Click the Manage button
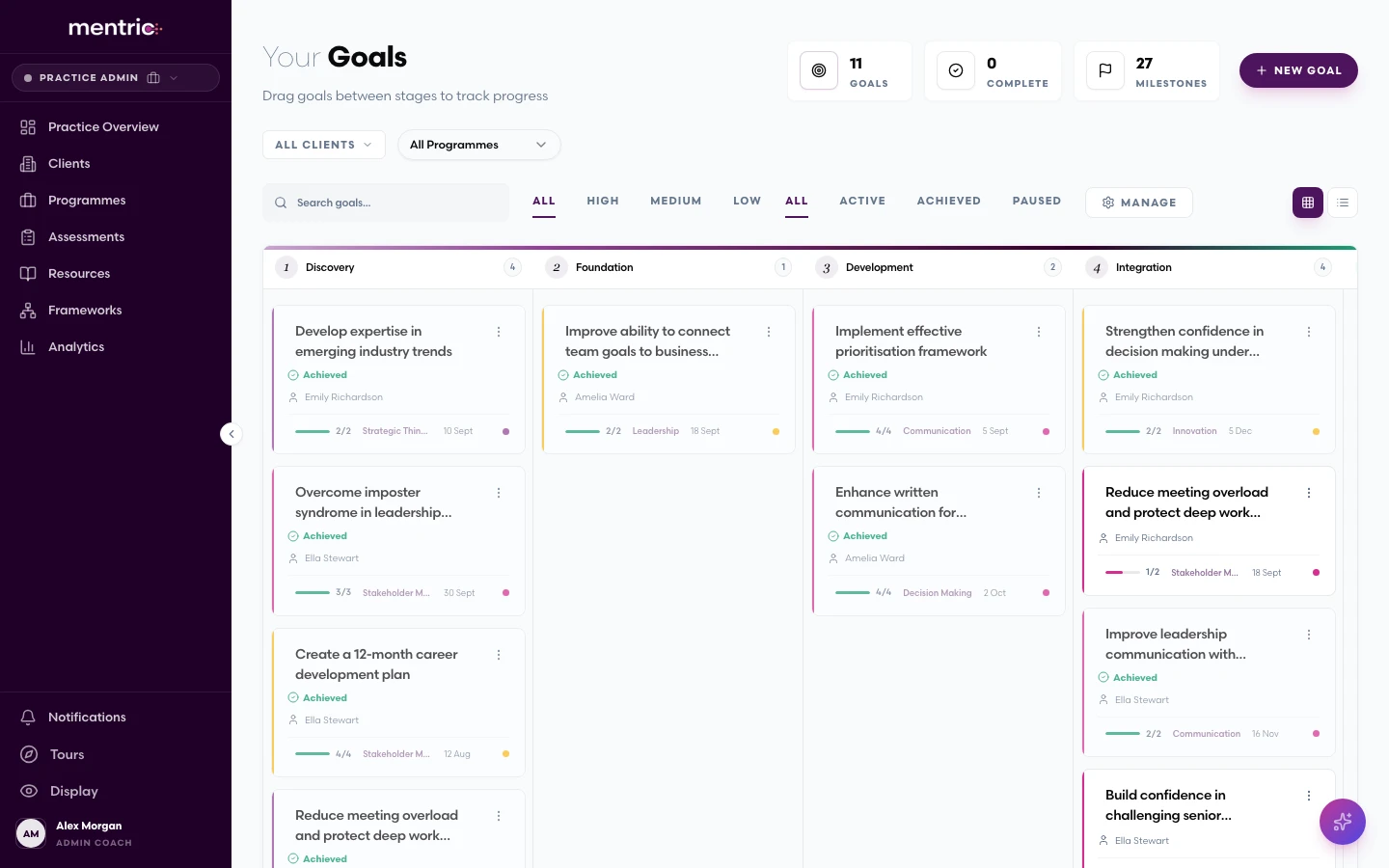Viewport: 1389px width, 868px height. pos(1139,203)
